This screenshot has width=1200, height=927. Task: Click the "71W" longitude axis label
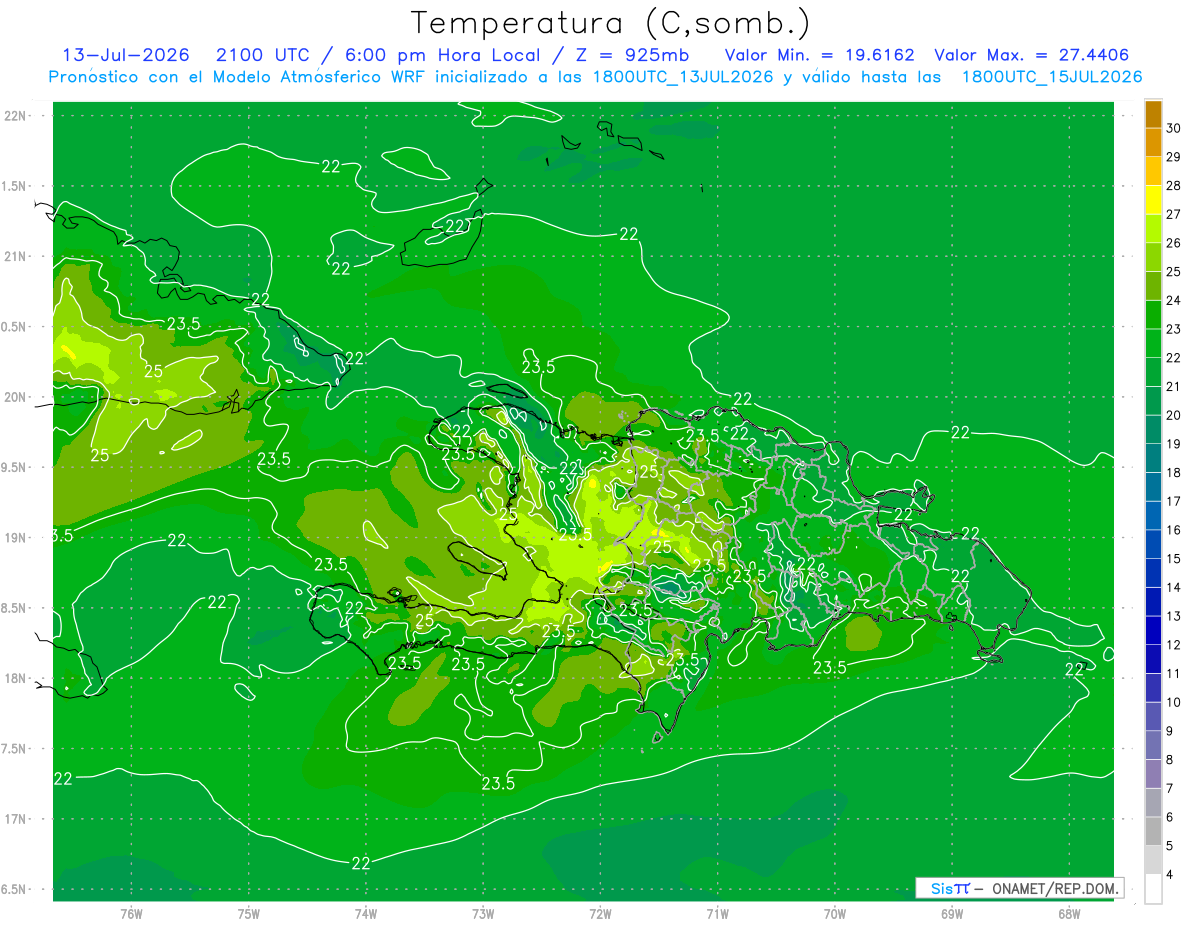click(717, 914)
